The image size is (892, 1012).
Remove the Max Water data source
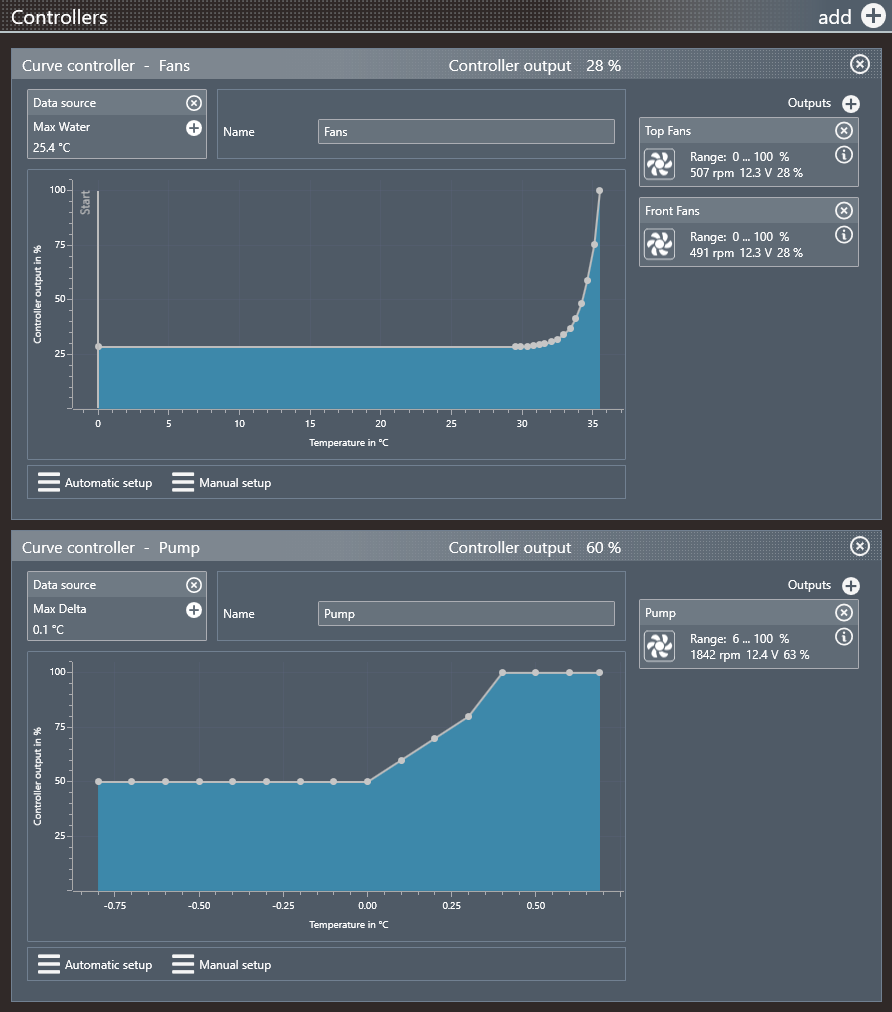(x=194, y=103)
